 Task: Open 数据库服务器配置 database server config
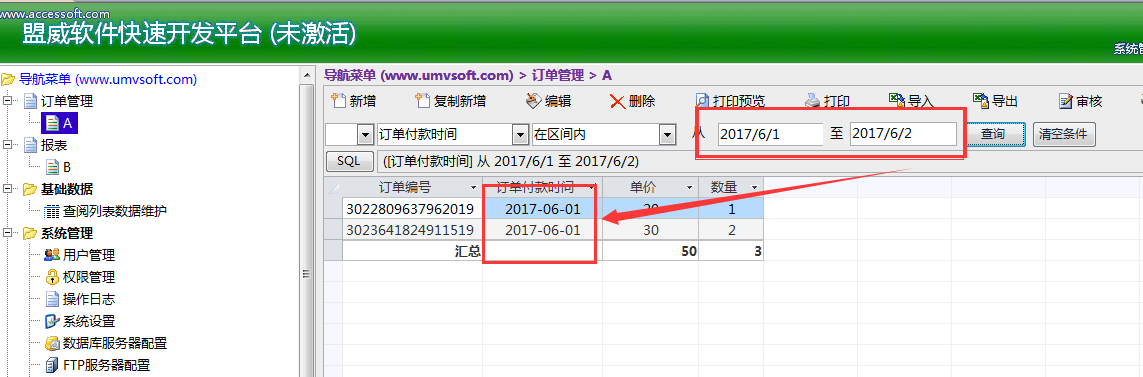point(115,343)
